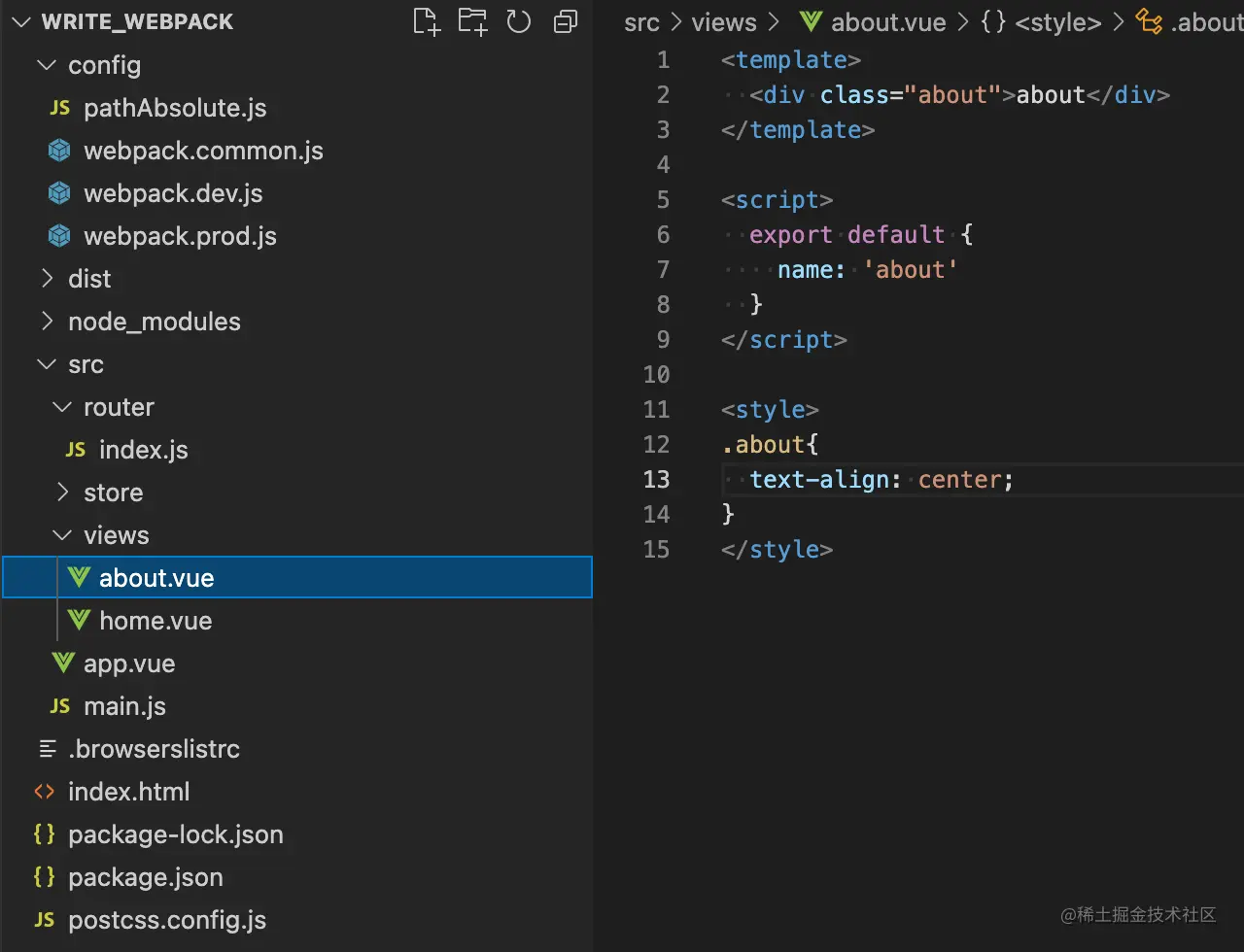Click the .about breadcrumb symbol
The width and height of the screenshot is (1244, 952).
pyautogui.click(x=1190, y=22)
